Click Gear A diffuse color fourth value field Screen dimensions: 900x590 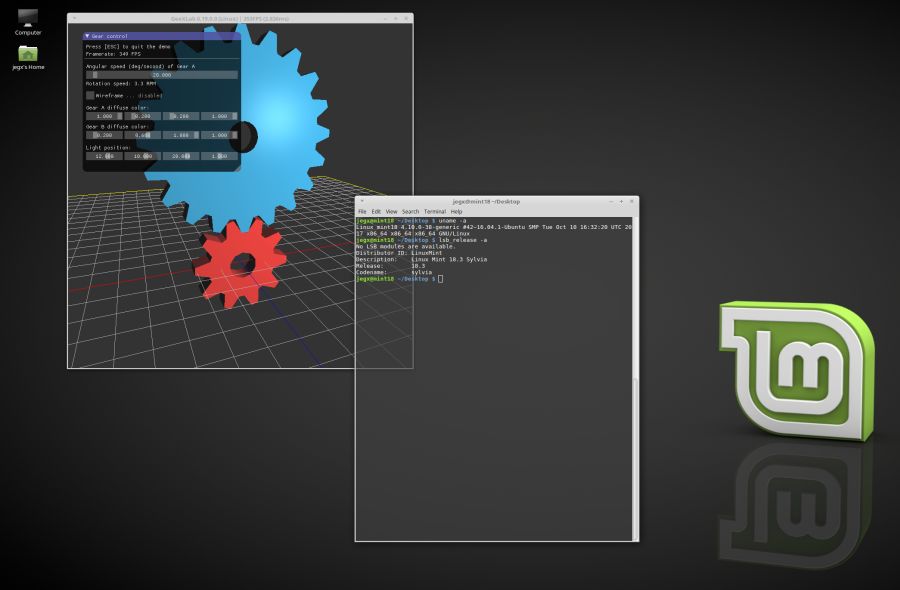pos(219,116)
